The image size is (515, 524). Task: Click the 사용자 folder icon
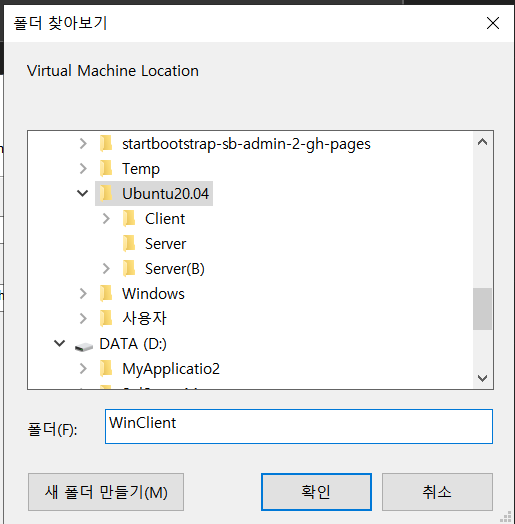click(106, 318)
